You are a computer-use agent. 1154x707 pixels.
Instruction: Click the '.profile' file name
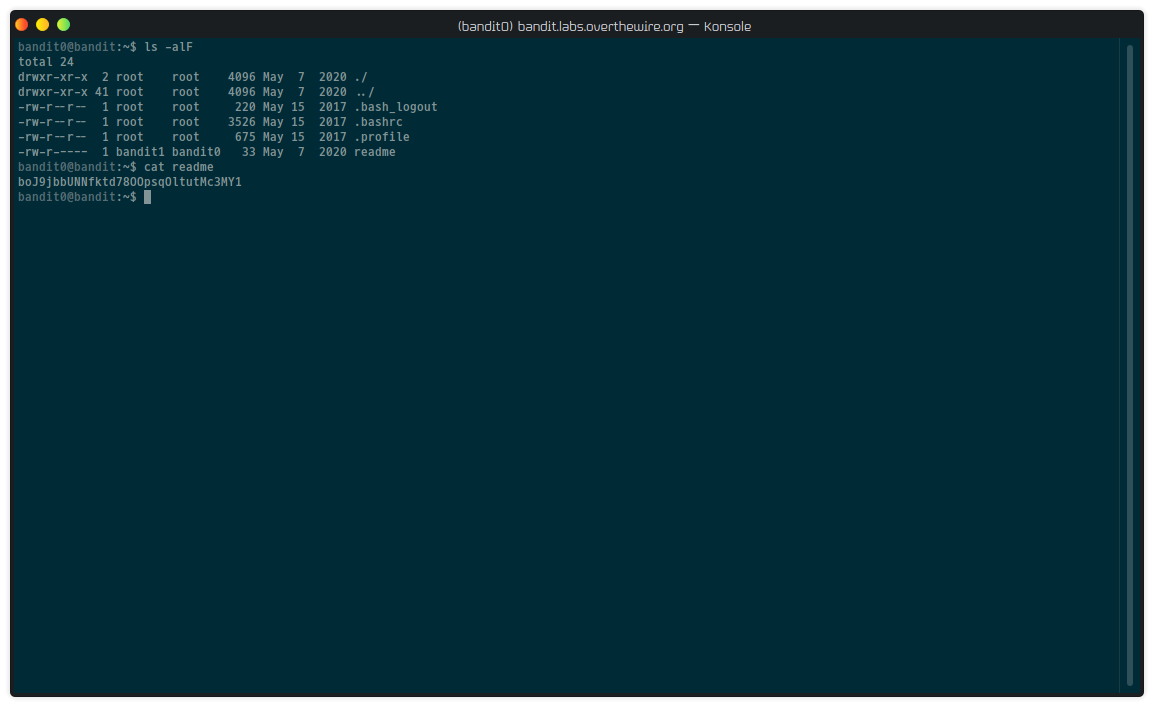pos(382,137)
